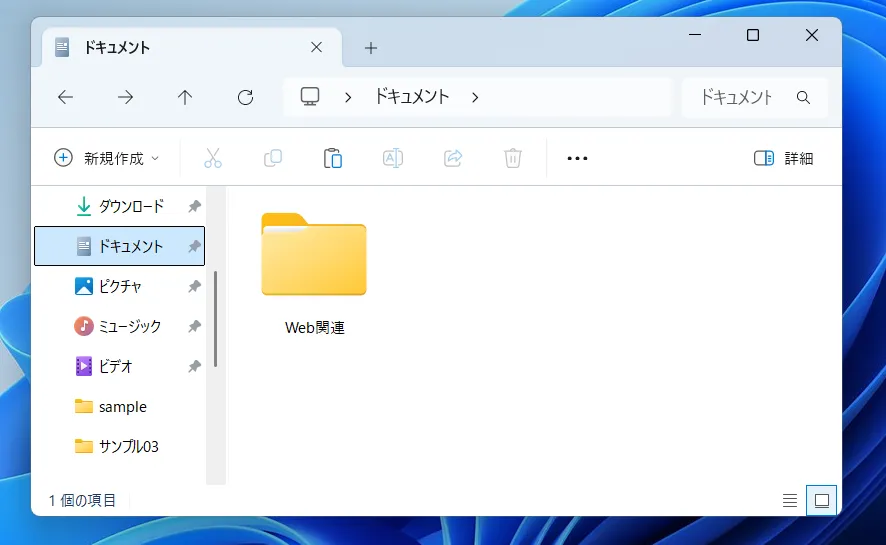Close the Explorer window
Viewport: 886px width, 545px height.
(811, 35)
